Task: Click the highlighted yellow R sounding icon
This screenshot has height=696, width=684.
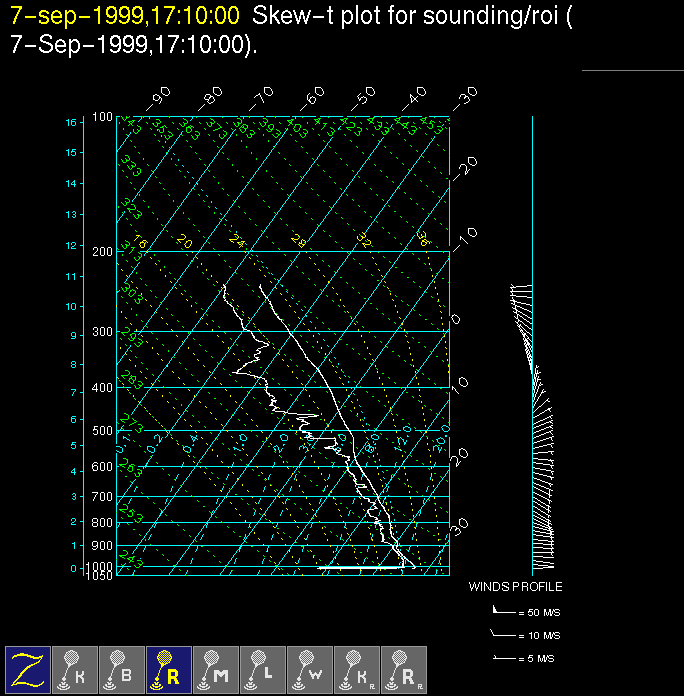Action: (x=169, y=669)
